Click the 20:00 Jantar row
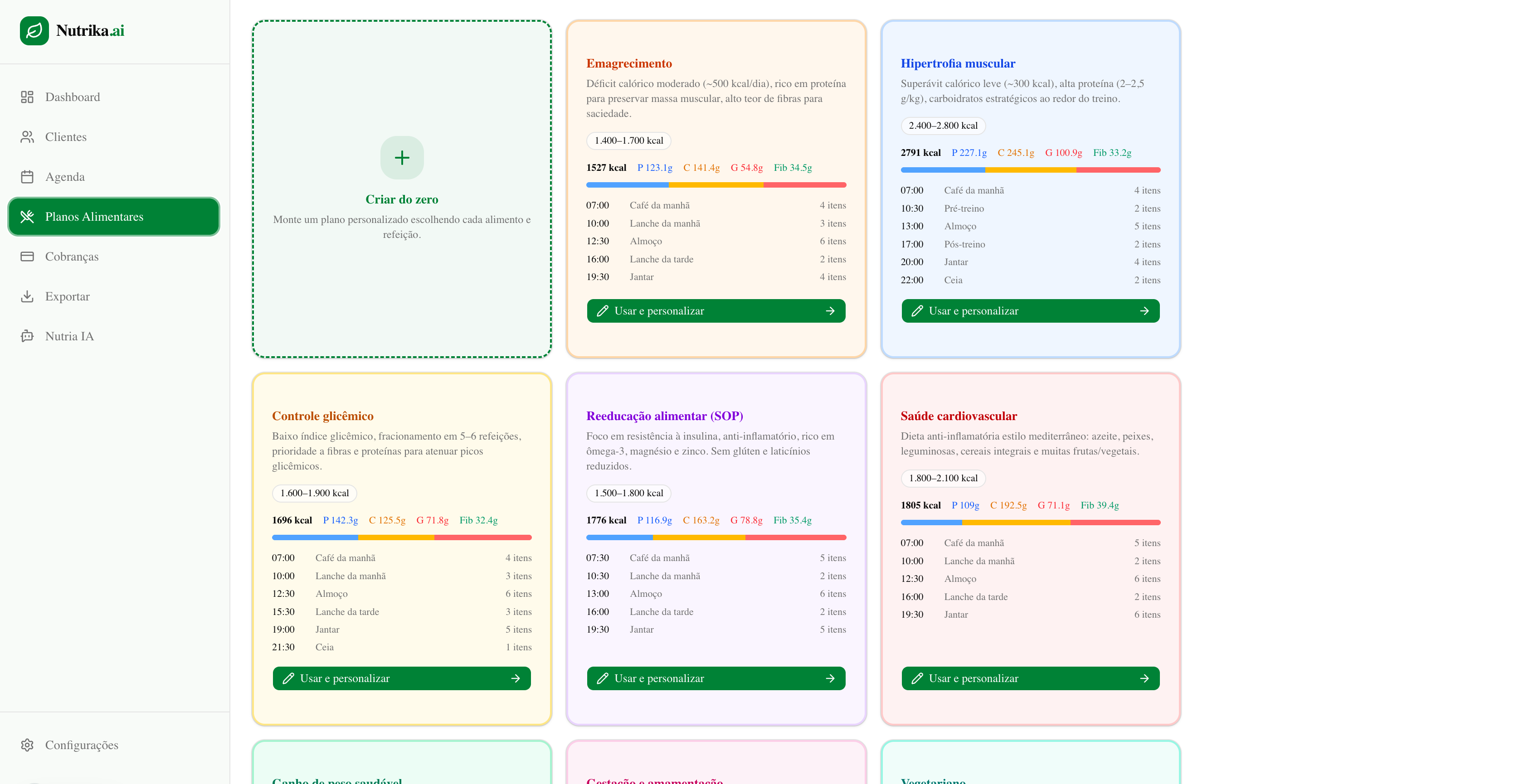 (1031, 262)
